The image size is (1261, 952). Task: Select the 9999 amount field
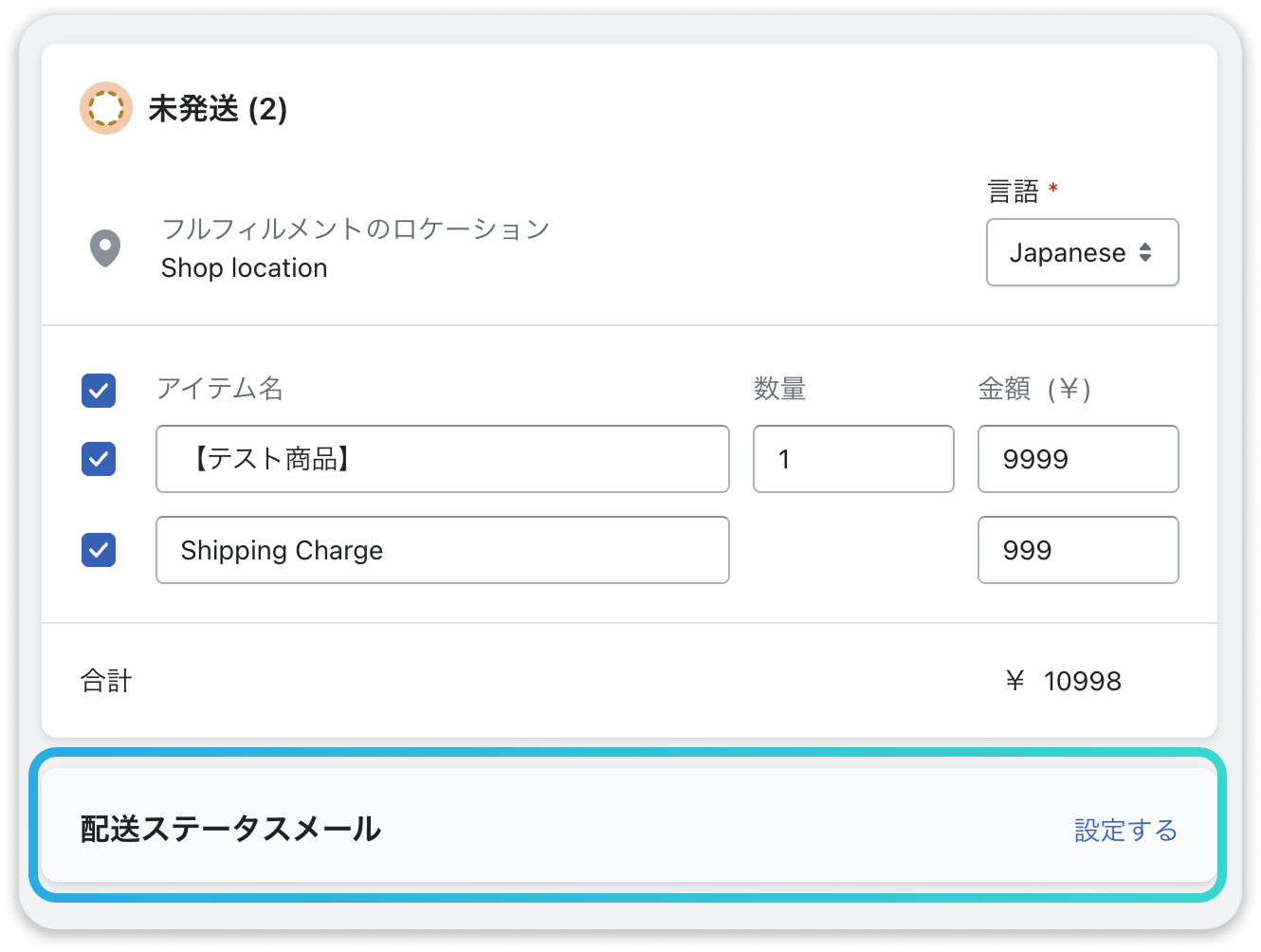click(x=1077, y=459)
